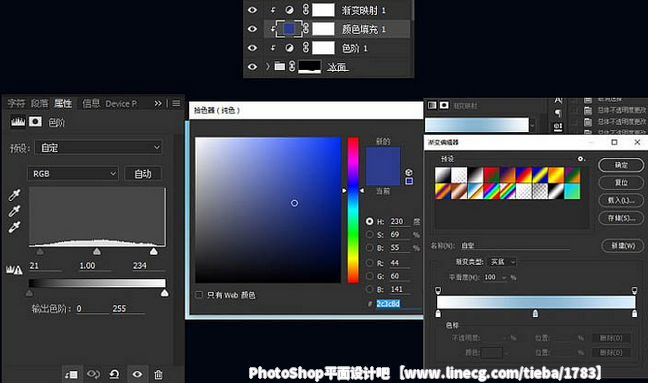Select the black mask thumbnail of 冰面

point(310,66)
